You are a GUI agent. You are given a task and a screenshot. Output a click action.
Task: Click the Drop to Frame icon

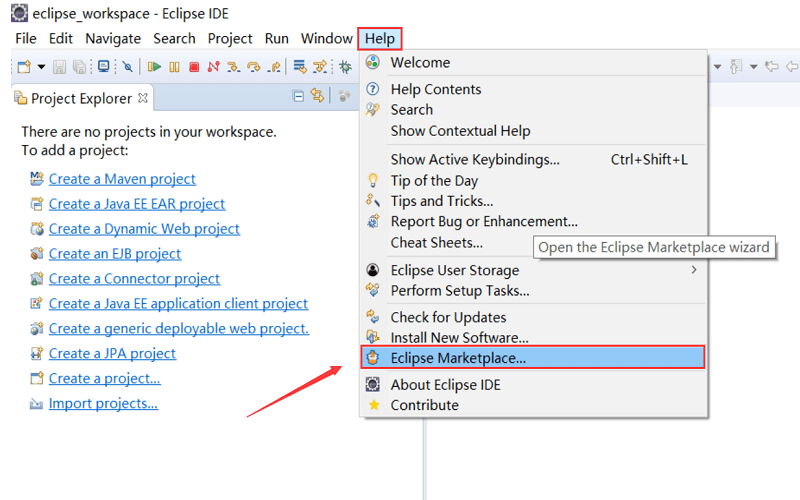(300, 67)
